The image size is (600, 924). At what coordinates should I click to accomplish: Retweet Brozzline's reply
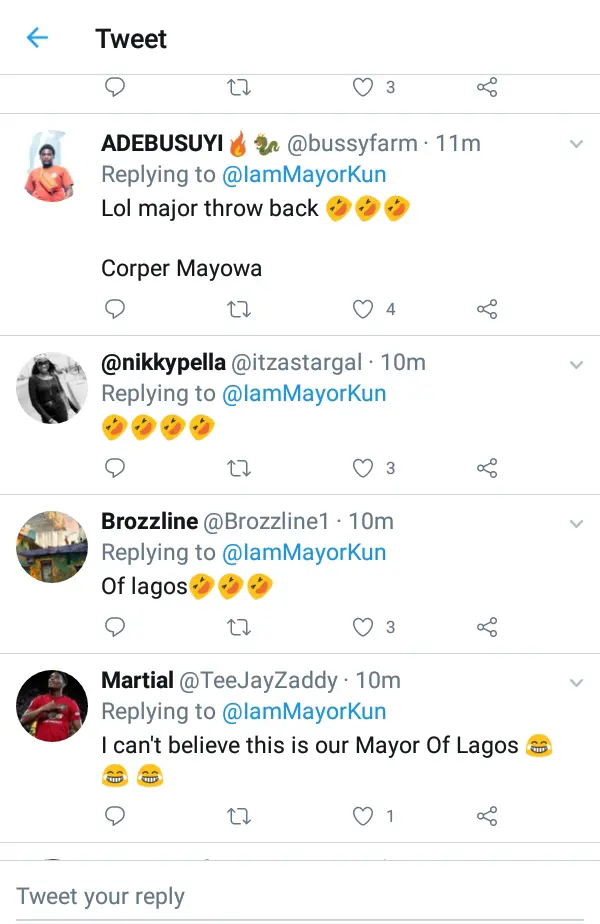pyautogui.click(x=239, y=627)
